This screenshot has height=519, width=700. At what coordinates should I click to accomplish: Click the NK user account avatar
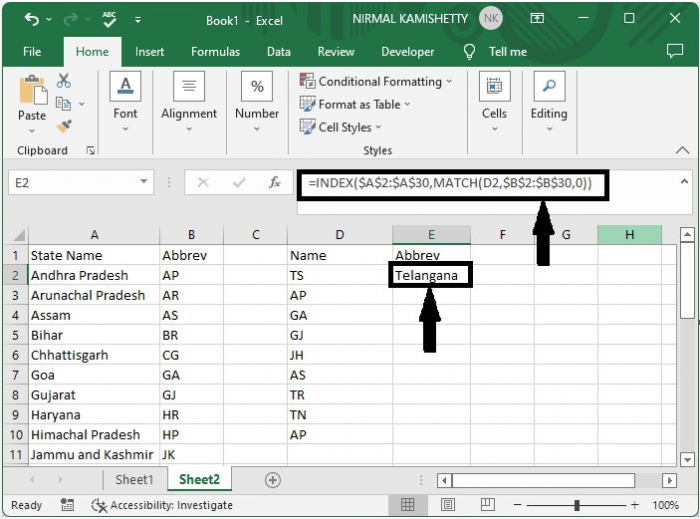pyautogui.click(x=491, y=18)
